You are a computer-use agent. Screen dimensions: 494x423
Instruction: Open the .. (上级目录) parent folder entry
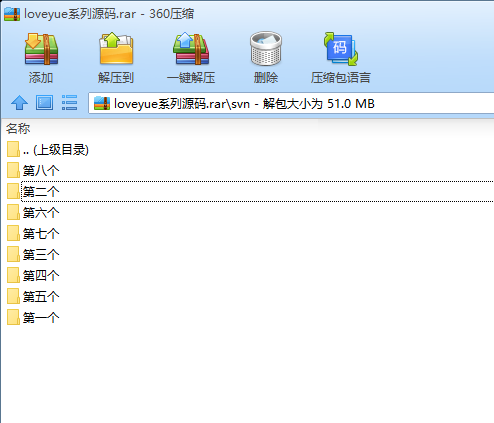pos(48,150)
